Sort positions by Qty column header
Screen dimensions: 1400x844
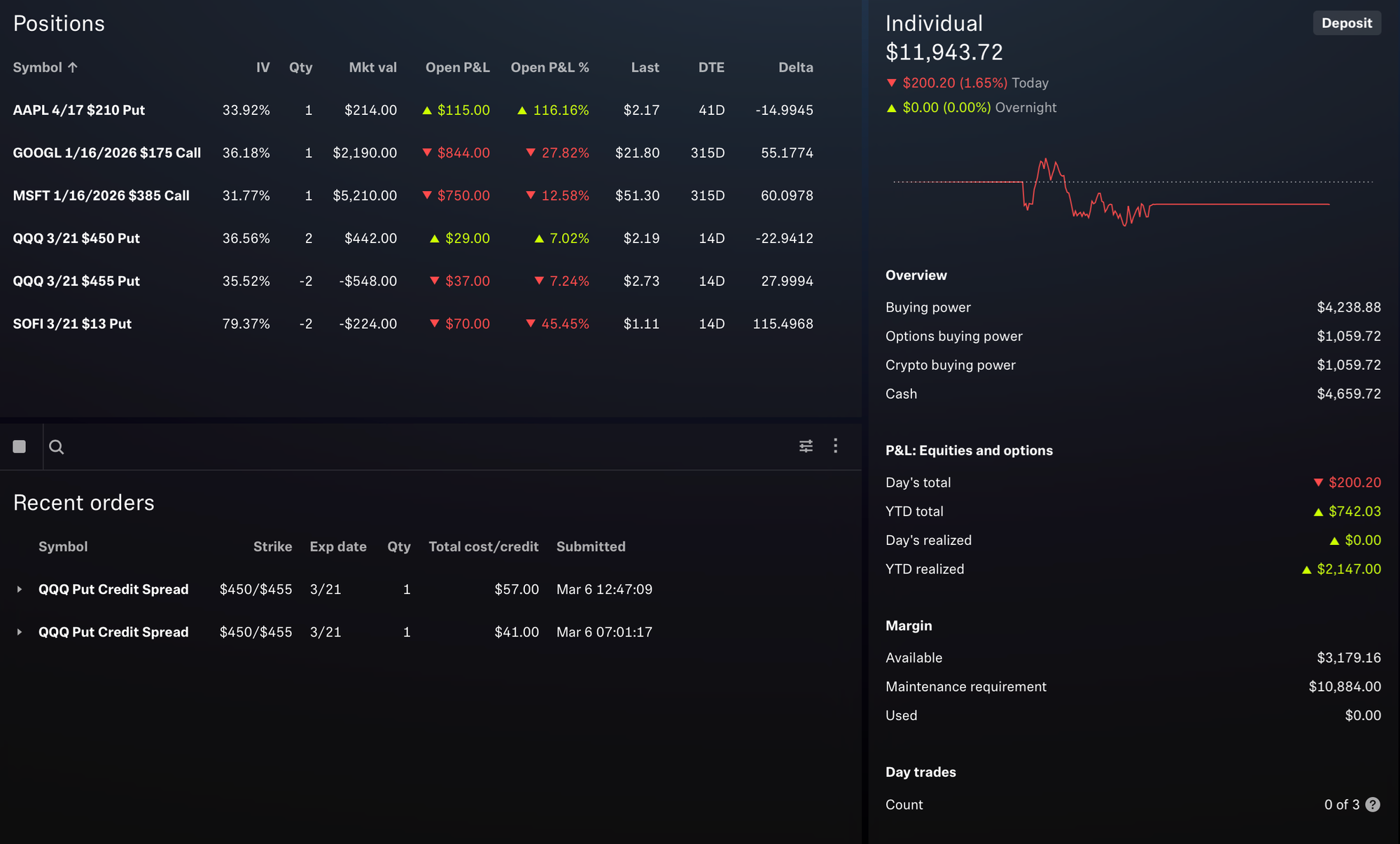pos(300,67)
